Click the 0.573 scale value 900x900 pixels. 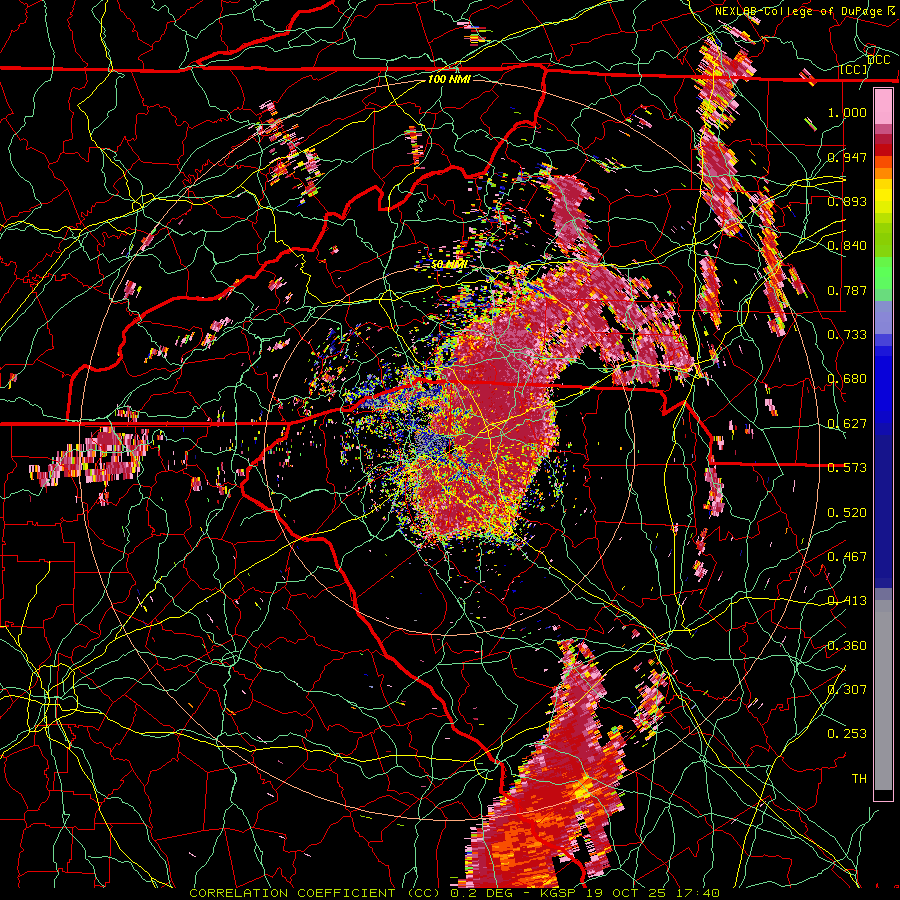pos(847,468)
